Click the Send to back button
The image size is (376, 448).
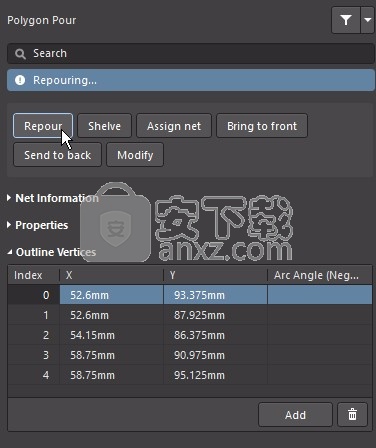click(x=57, y=155)
